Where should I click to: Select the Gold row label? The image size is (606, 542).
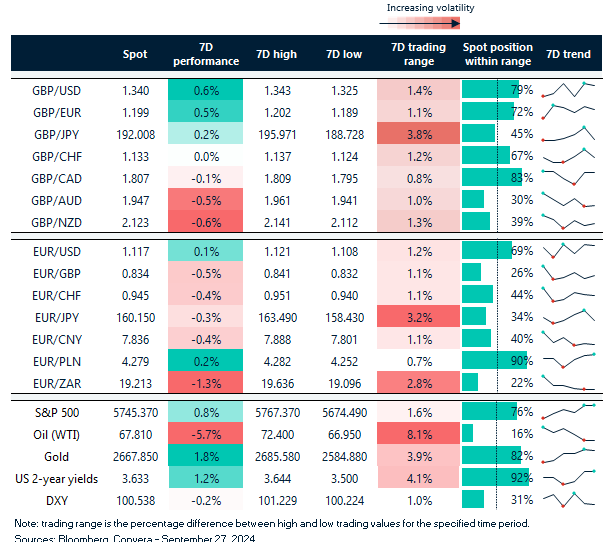click(56, 457)
